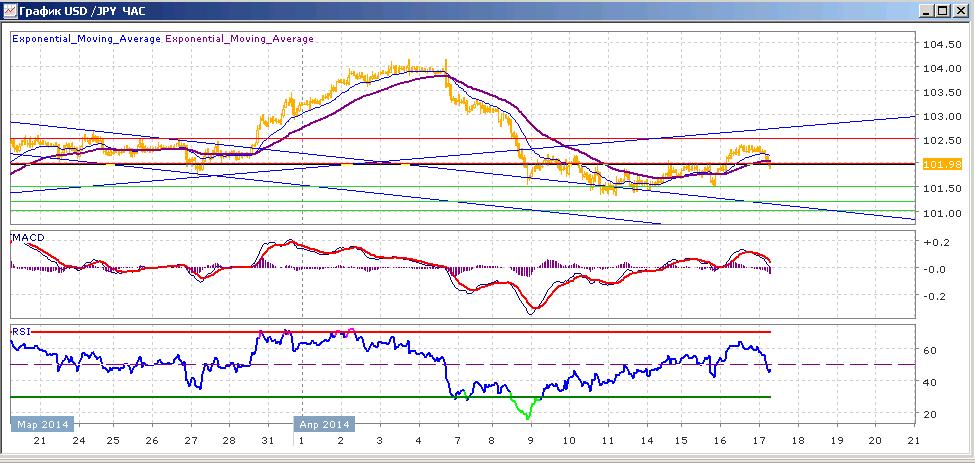Click the current price label 101.98
This screenshot has height=463, width=975.
[943, 164]
